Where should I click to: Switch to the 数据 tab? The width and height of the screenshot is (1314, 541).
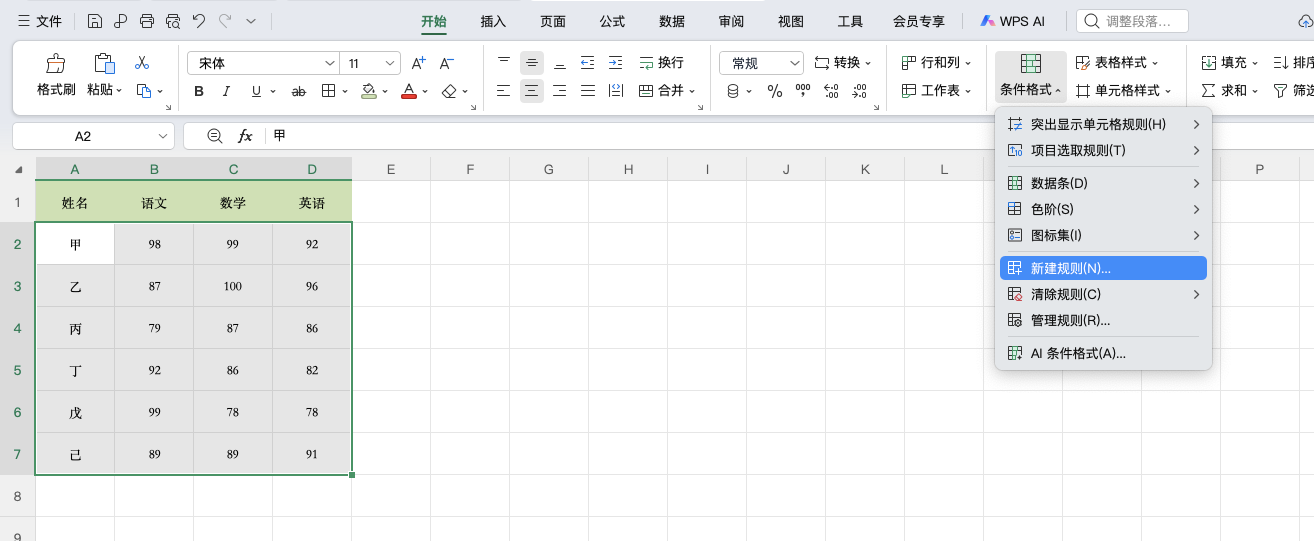(x=672, y=21)
